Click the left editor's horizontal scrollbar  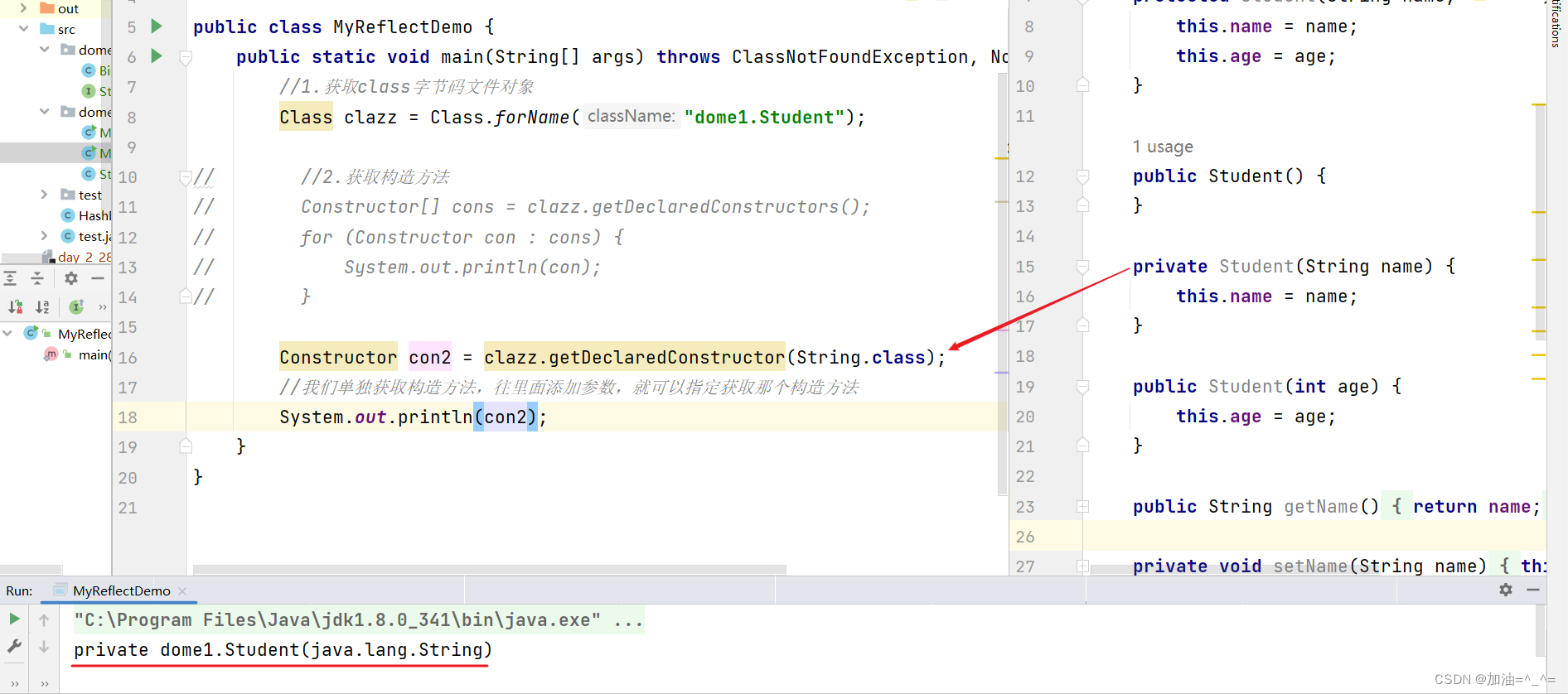point(489,569)
